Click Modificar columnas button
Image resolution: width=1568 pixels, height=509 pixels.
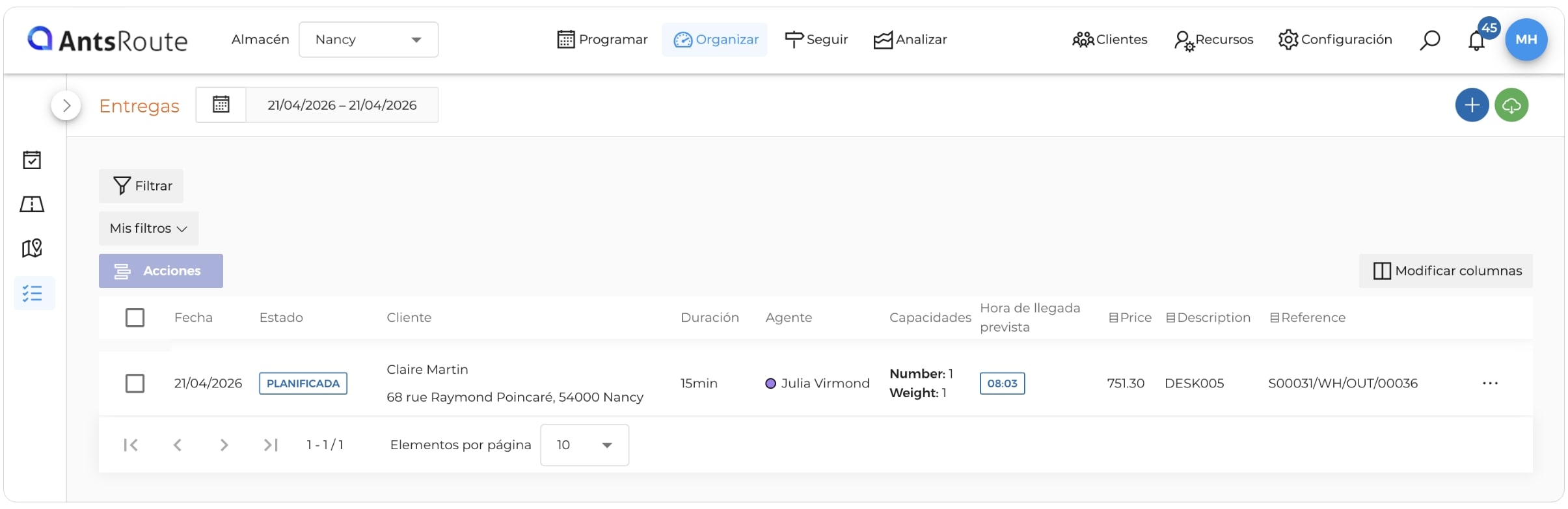tap(1446, 271)
